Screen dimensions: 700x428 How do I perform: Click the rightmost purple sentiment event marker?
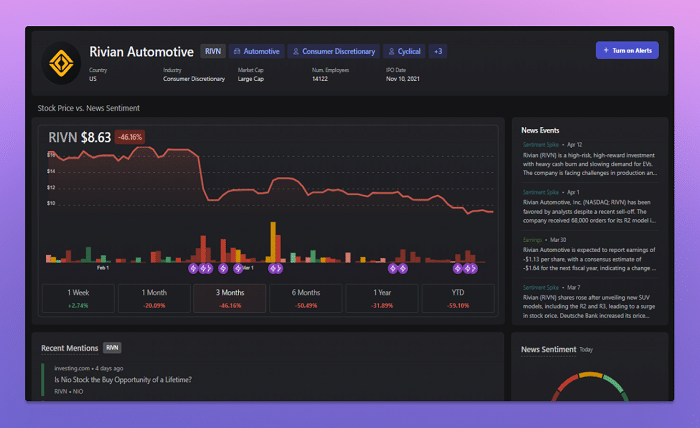click(x=473, y=268)
